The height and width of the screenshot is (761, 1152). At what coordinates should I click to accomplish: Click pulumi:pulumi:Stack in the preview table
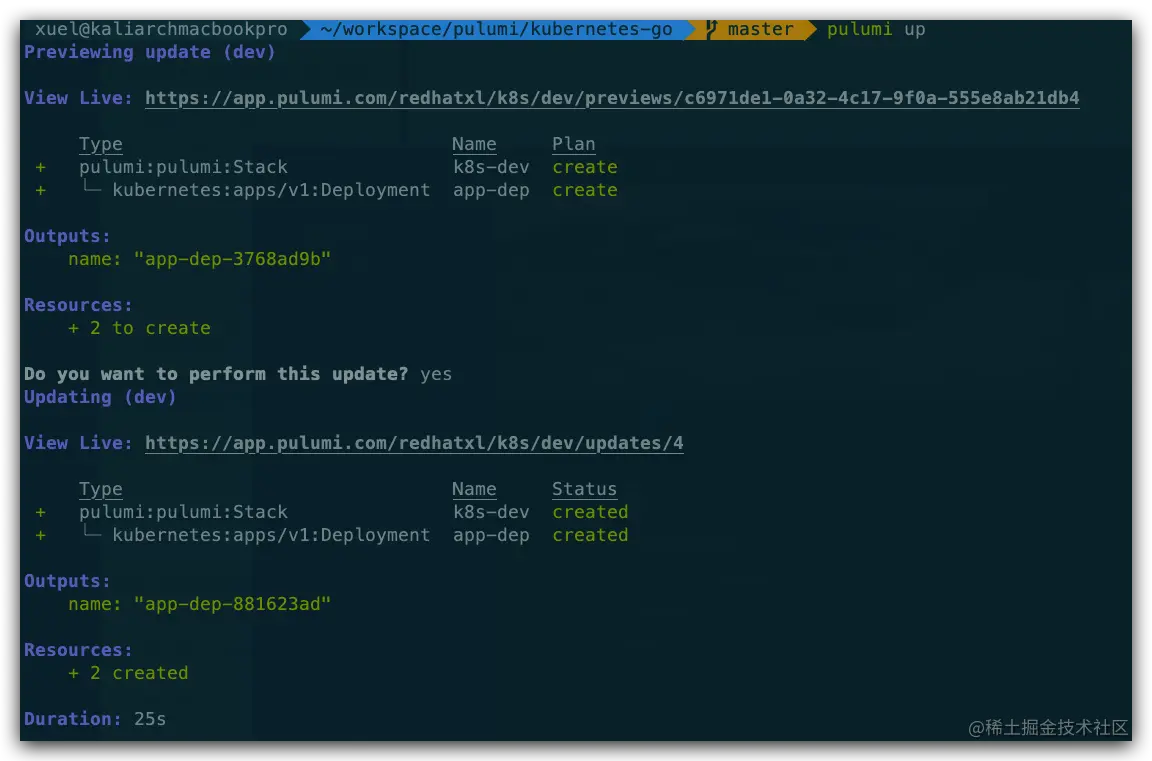pos(184,167)
